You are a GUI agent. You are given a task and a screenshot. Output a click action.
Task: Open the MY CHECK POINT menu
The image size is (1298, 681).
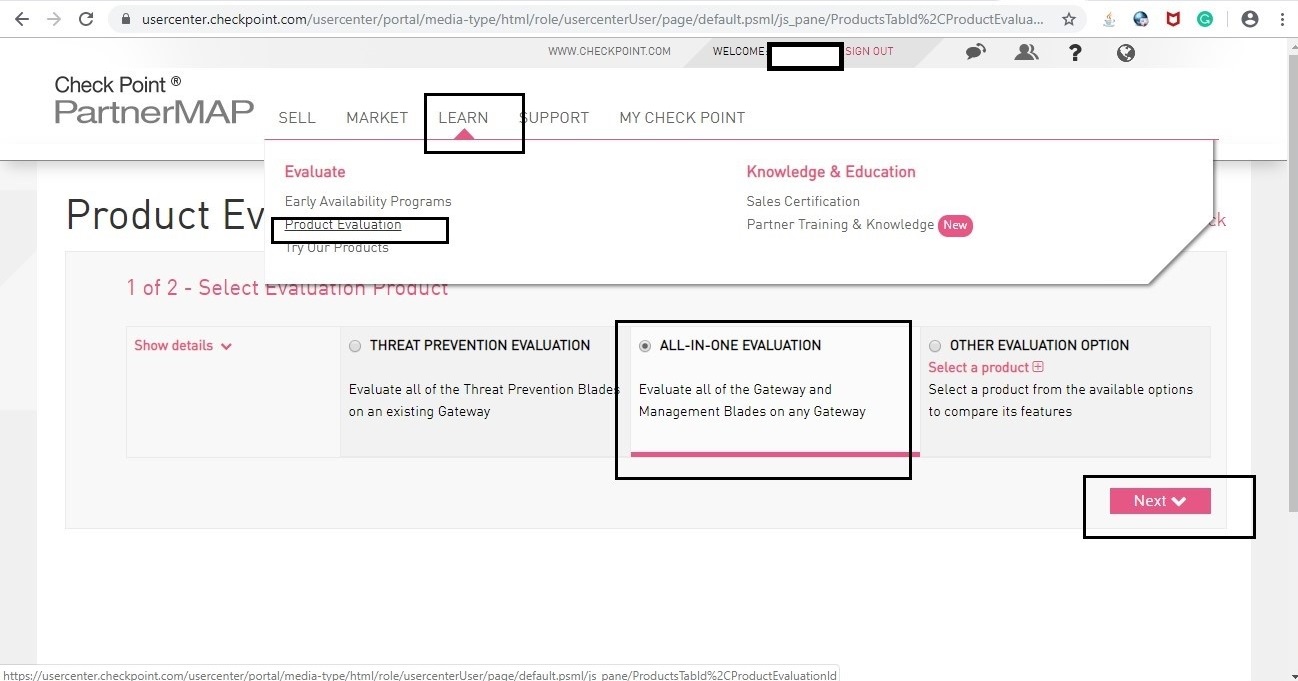[682, 118]
